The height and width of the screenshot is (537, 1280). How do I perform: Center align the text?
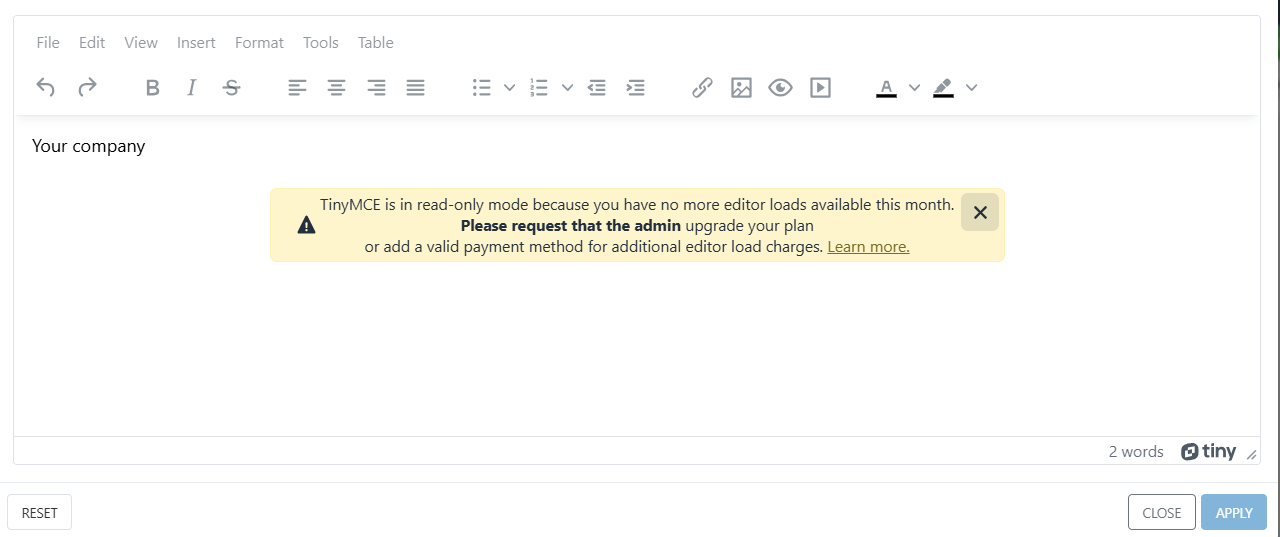click(337, 87)
